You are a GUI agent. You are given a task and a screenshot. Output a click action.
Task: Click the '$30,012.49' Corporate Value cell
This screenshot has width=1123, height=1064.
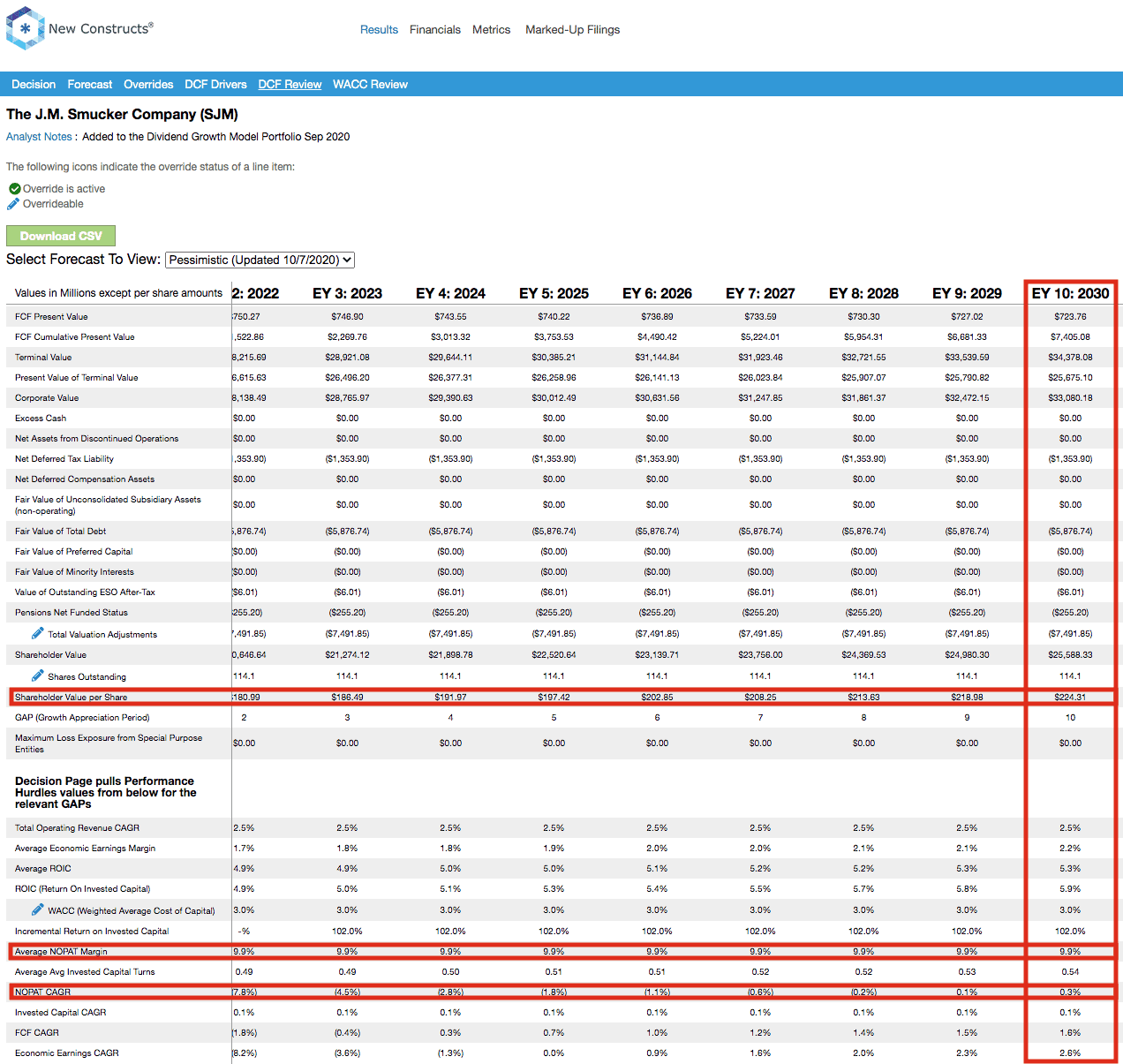click(554, 398)
